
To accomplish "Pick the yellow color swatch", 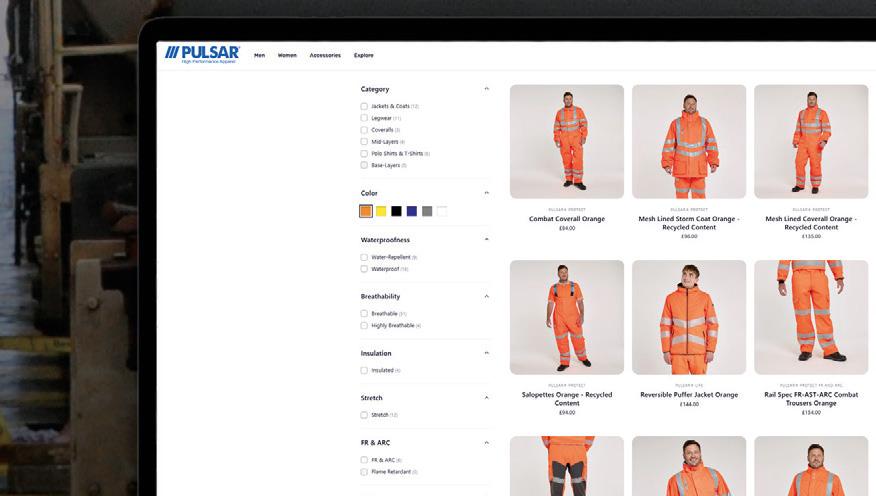I will (x=381, y=211).
